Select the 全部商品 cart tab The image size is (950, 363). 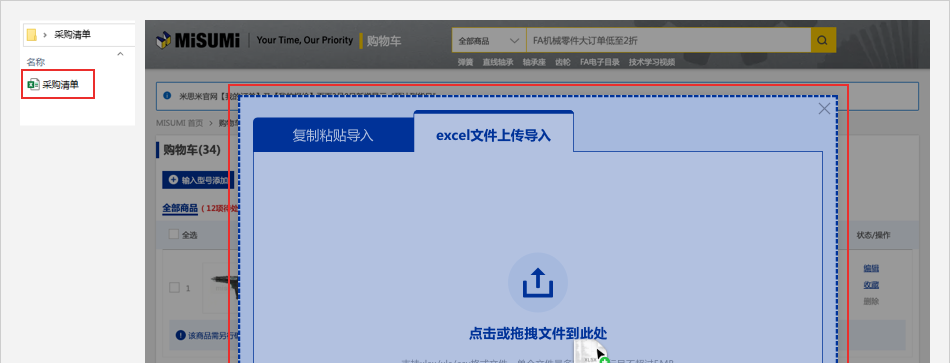180,208
